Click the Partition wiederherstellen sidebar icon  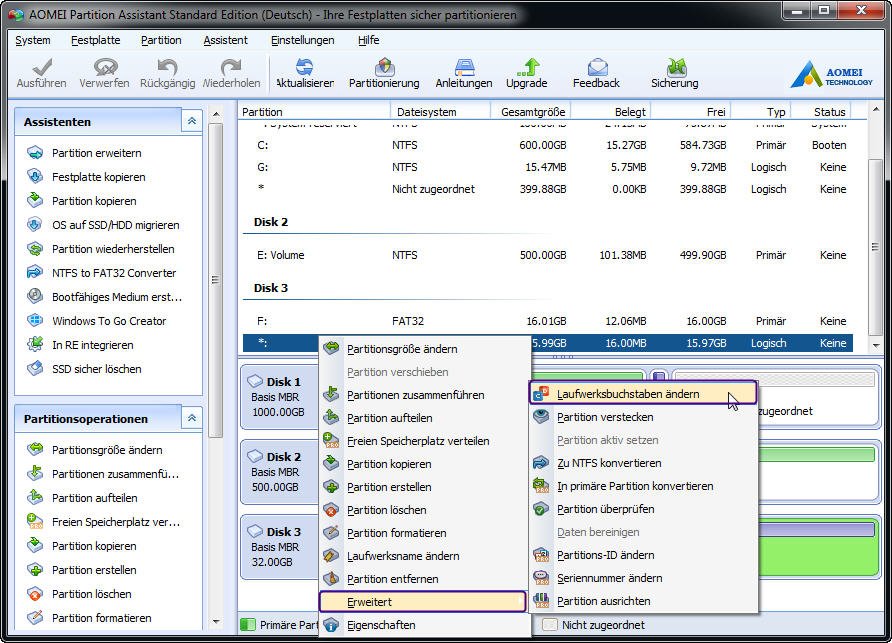[35, 249]
